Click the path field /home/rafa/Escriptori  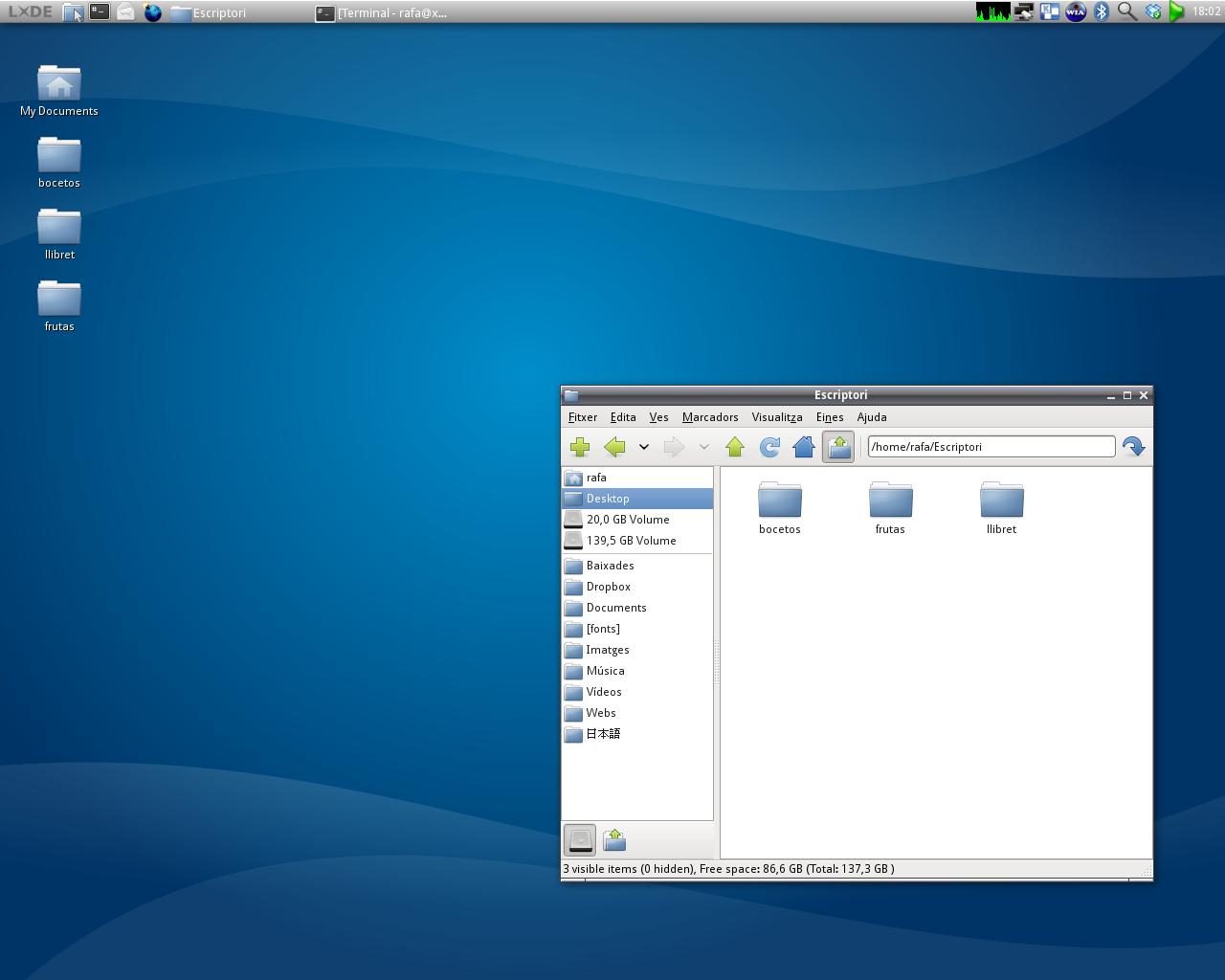pos(991,447)
